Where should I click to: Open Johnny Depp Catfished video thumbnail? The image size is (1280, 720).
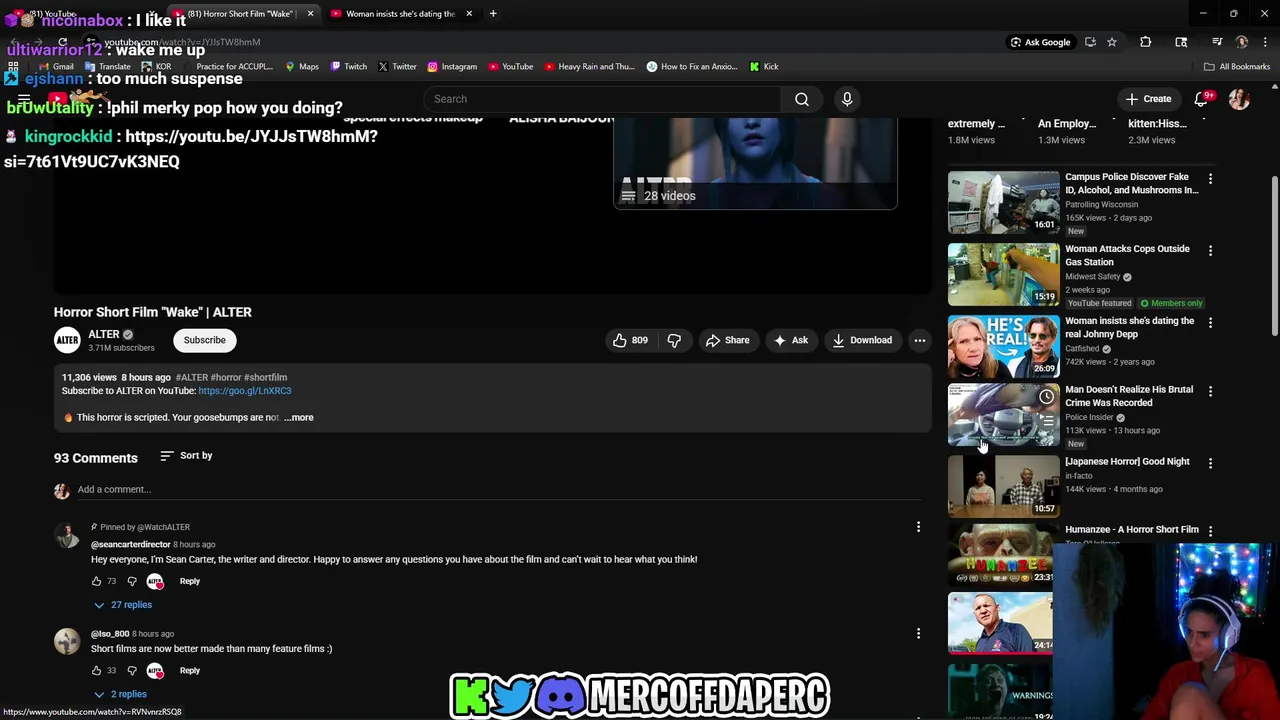(x=1004, y=346)
